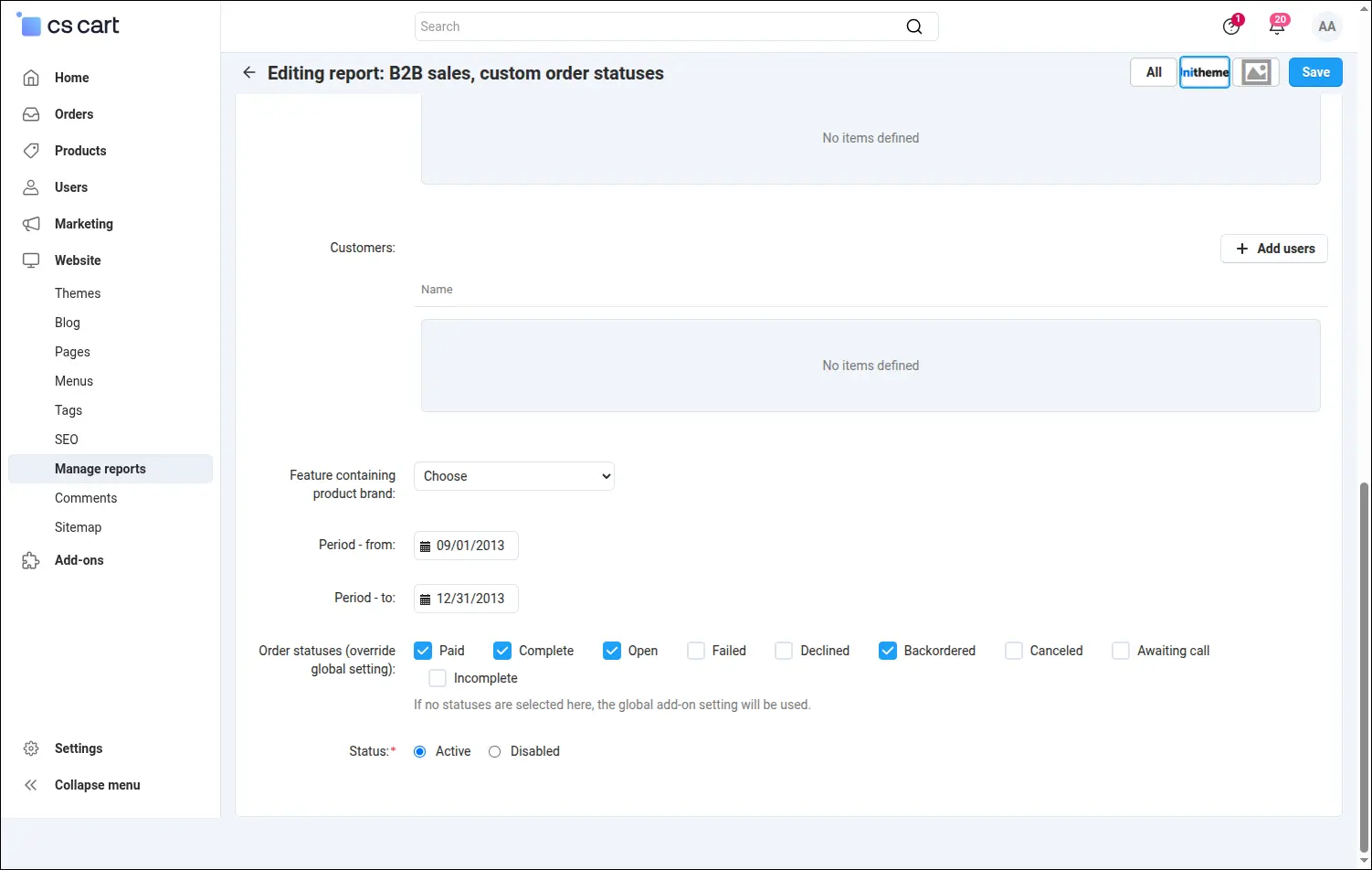1372x870 pixels.
Task: Open the help icon with badge 1
Action: point(1231,27)
